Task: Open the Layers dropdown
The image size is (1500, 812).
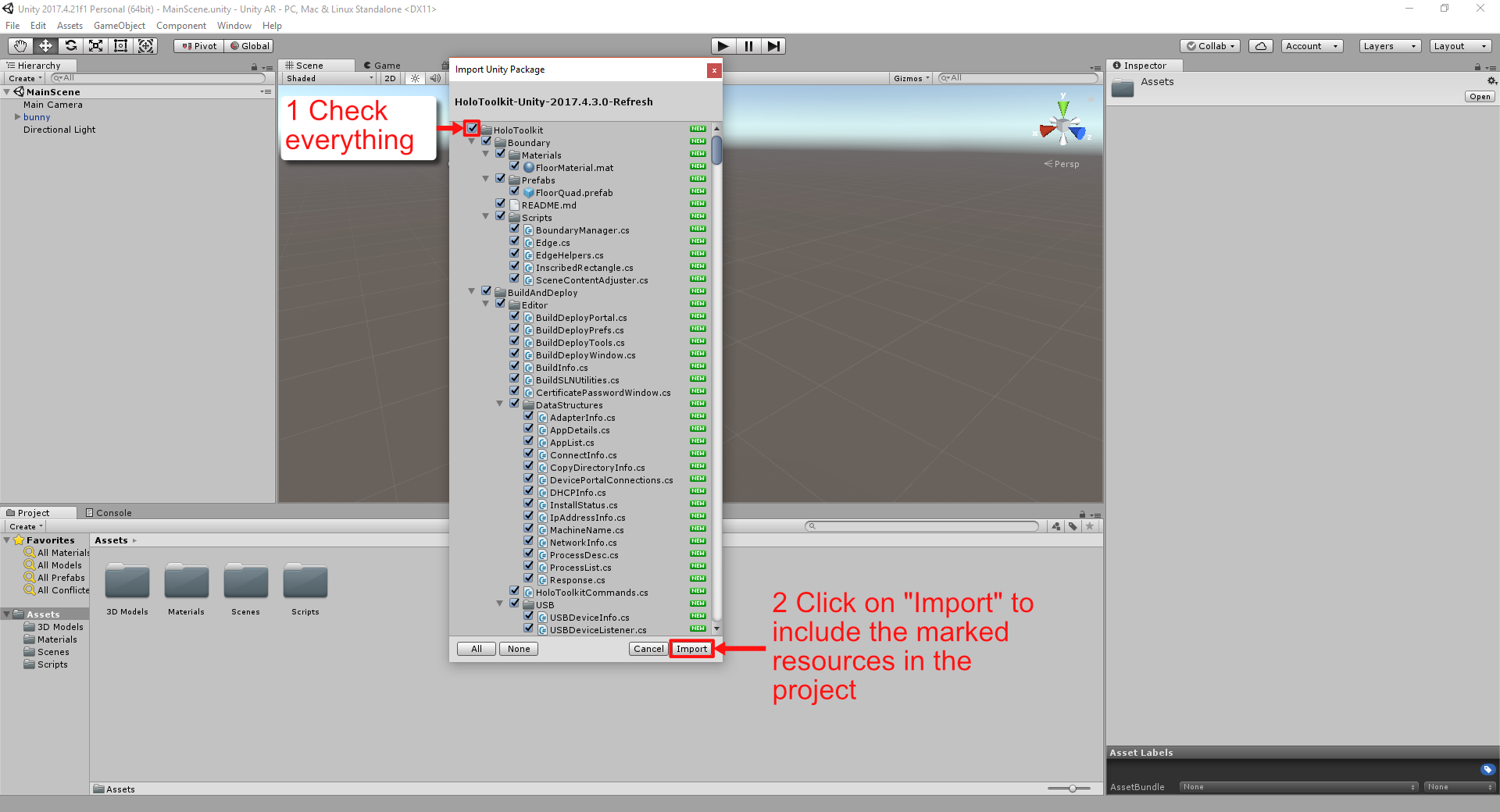Action: (x=1389, y=46)
